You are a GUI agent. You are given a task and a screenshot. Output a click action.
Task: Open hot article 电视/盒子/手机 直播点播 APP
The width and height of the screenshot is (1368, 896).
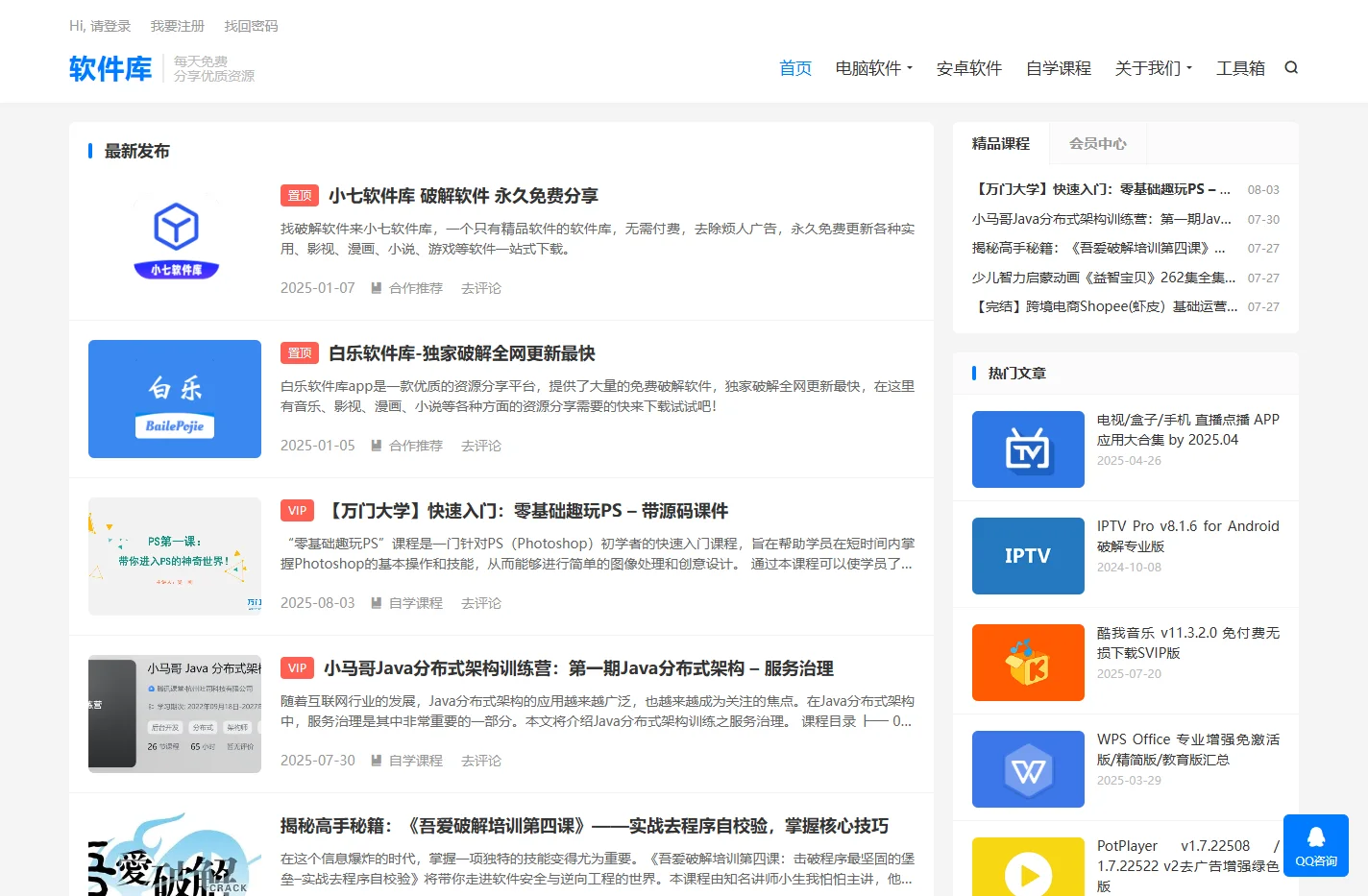[x=1188, y=429]
